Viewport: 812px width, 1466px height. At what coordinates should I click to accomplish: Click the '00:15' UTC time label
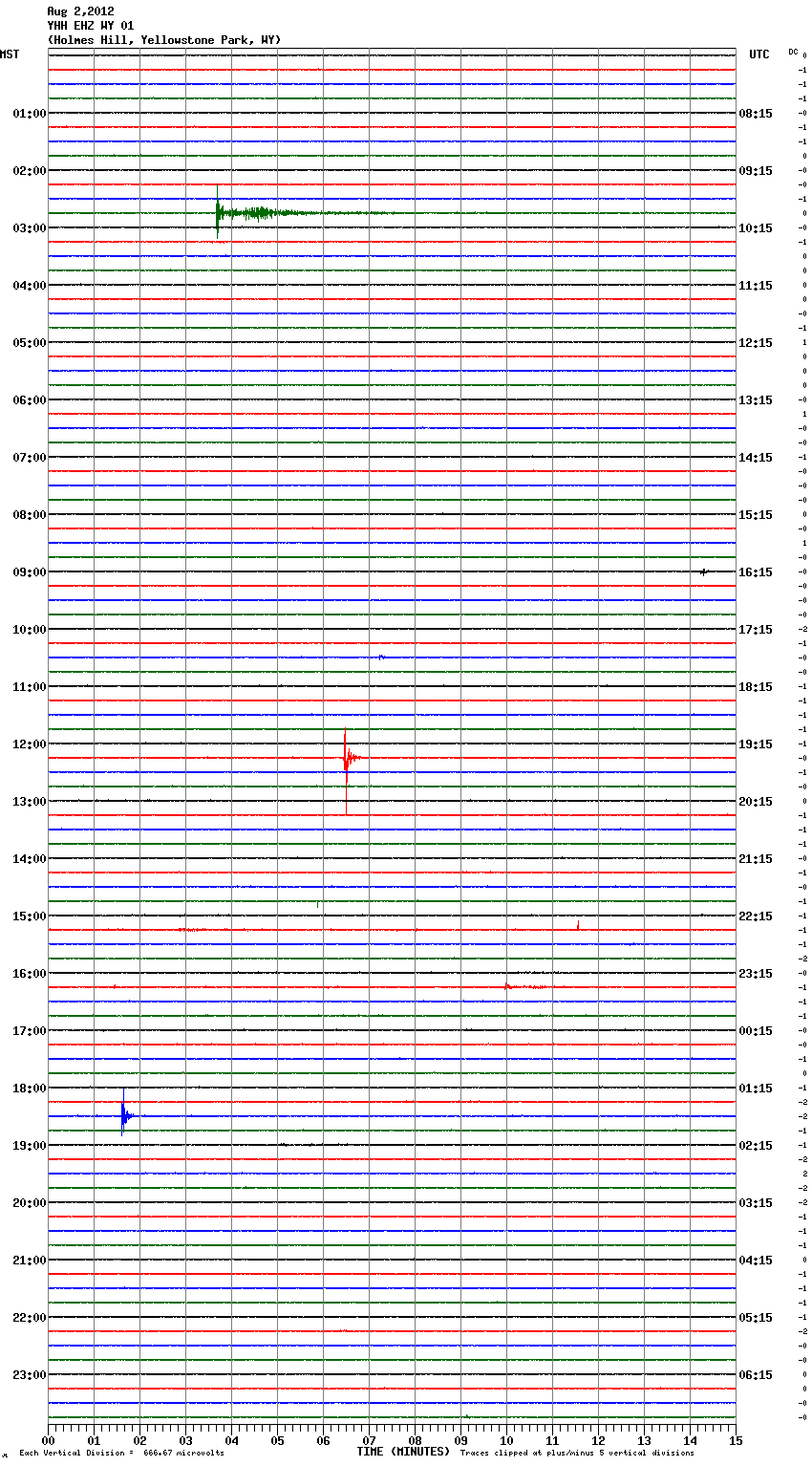click(756, 1031)
